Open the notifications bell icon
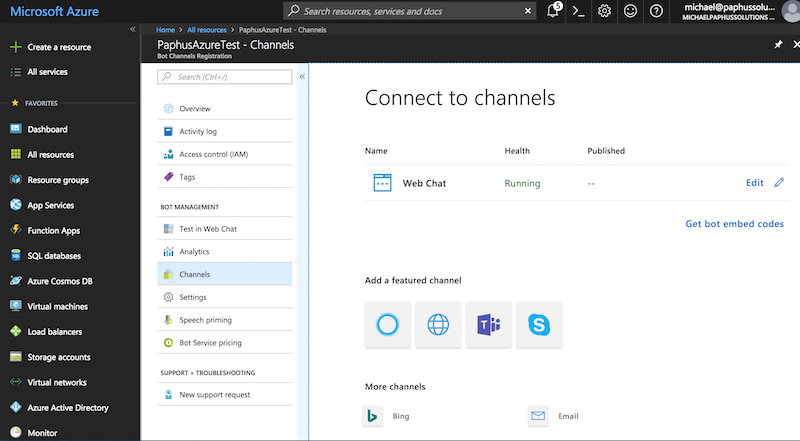Viewport: 800px width, 441px height. click(553, 11)
